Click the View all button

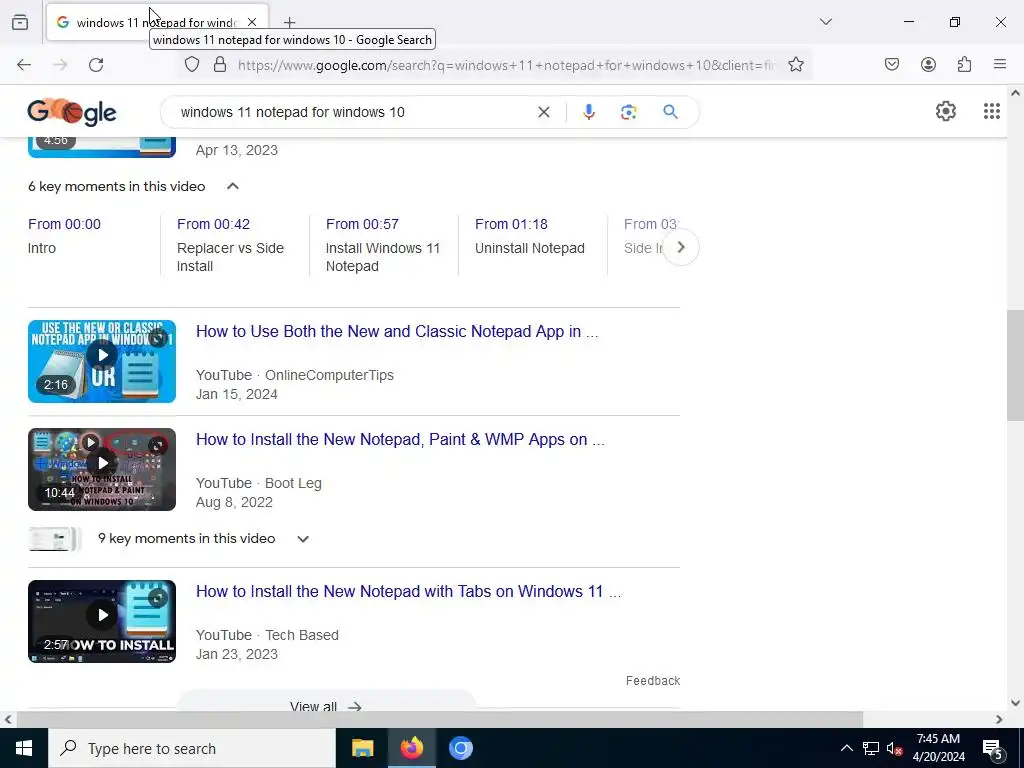pyautogui.click(x=326, y=703)
